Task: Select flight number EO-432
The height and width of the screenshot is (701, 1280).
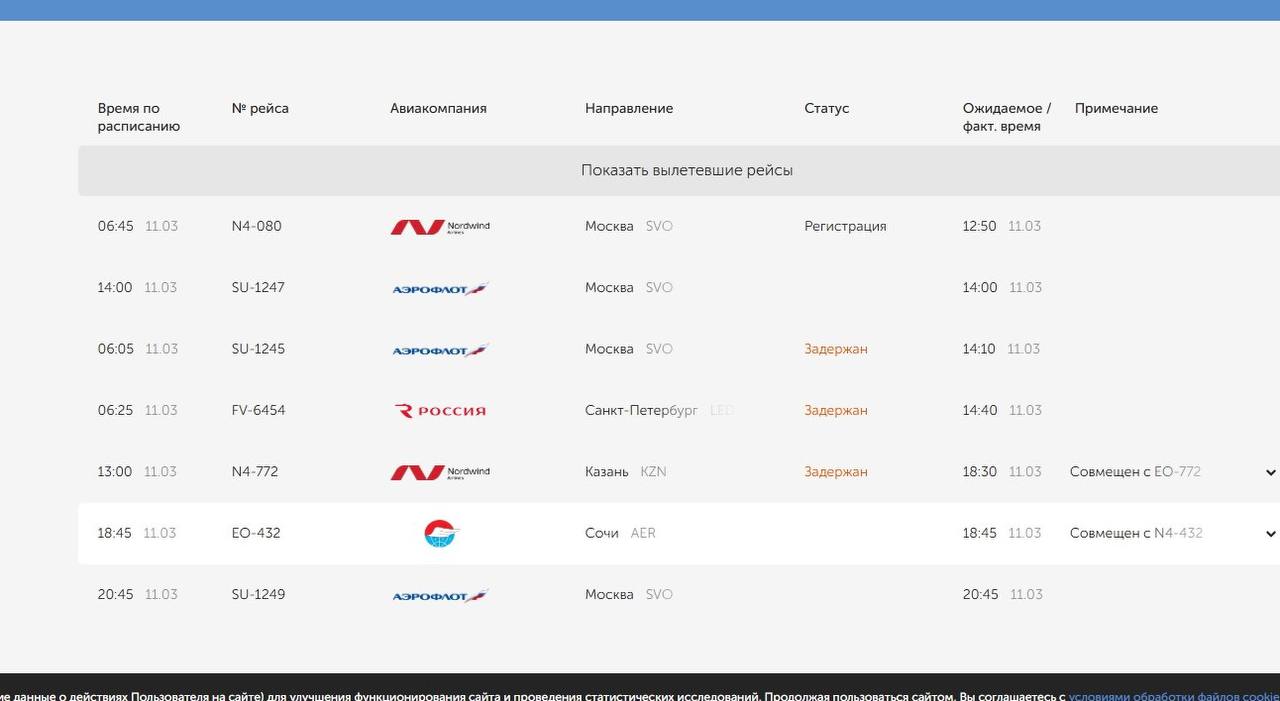Action: point(256,533)
